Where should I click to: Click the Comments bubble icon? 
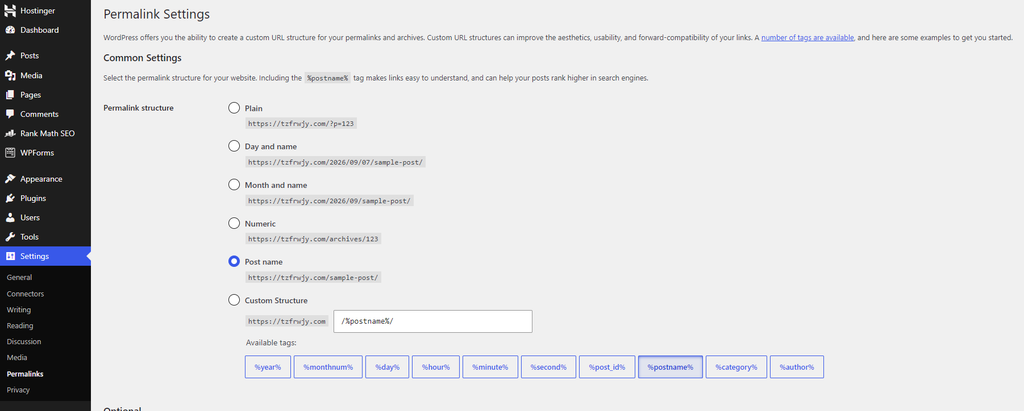(x=10, y=114)
